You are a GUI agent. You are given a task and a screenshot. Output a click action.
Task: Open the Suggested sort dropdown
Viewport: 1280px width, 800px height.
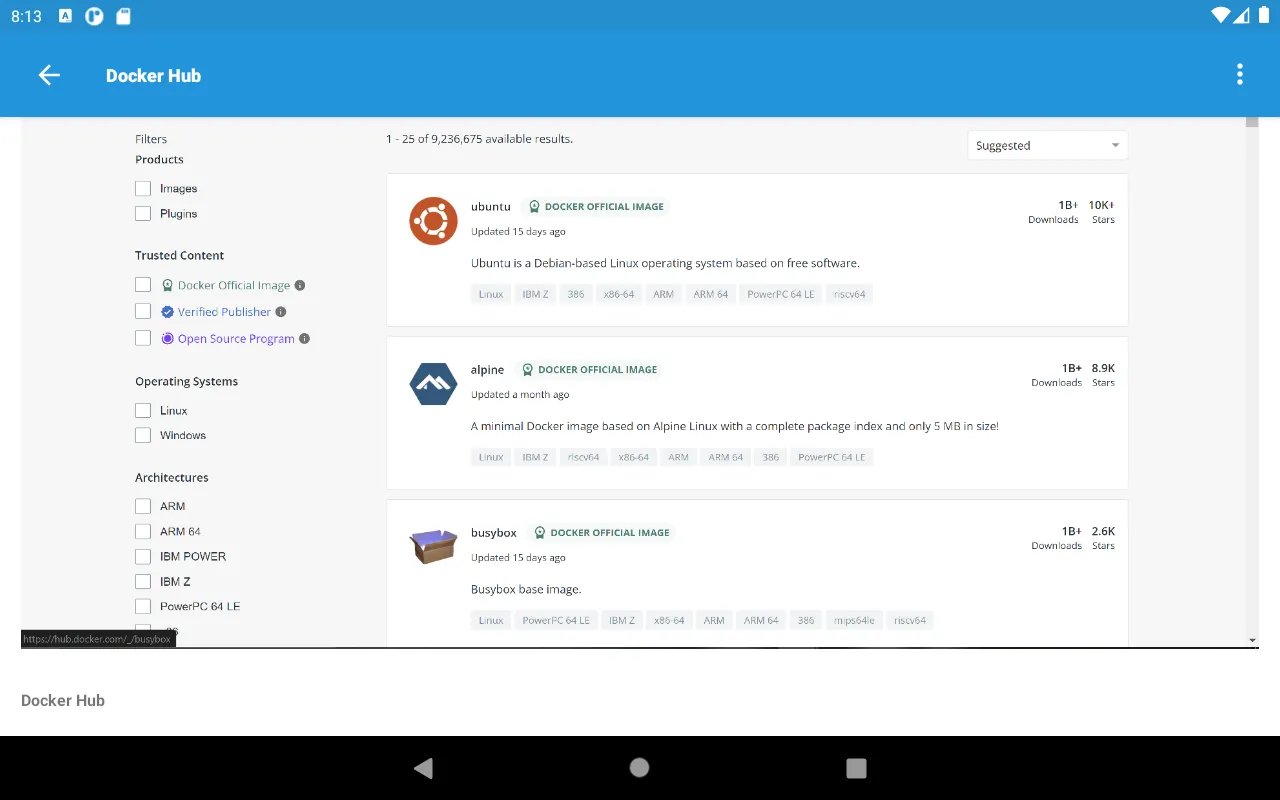[x=1047, y=145]
